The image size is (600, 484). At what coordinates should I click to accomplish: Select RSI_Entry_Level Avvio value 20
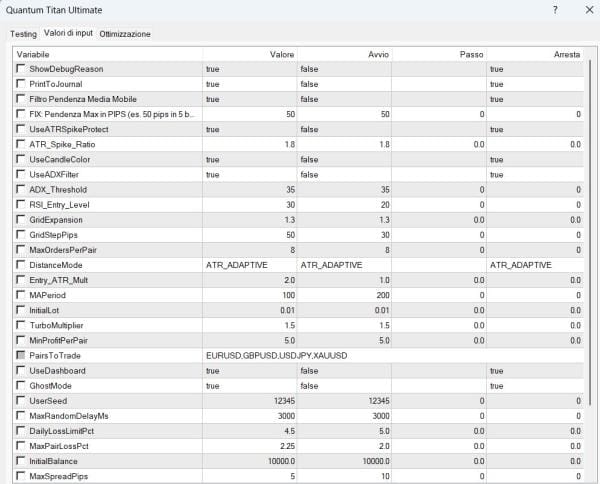pyautogui.click(x=344, y=205)
